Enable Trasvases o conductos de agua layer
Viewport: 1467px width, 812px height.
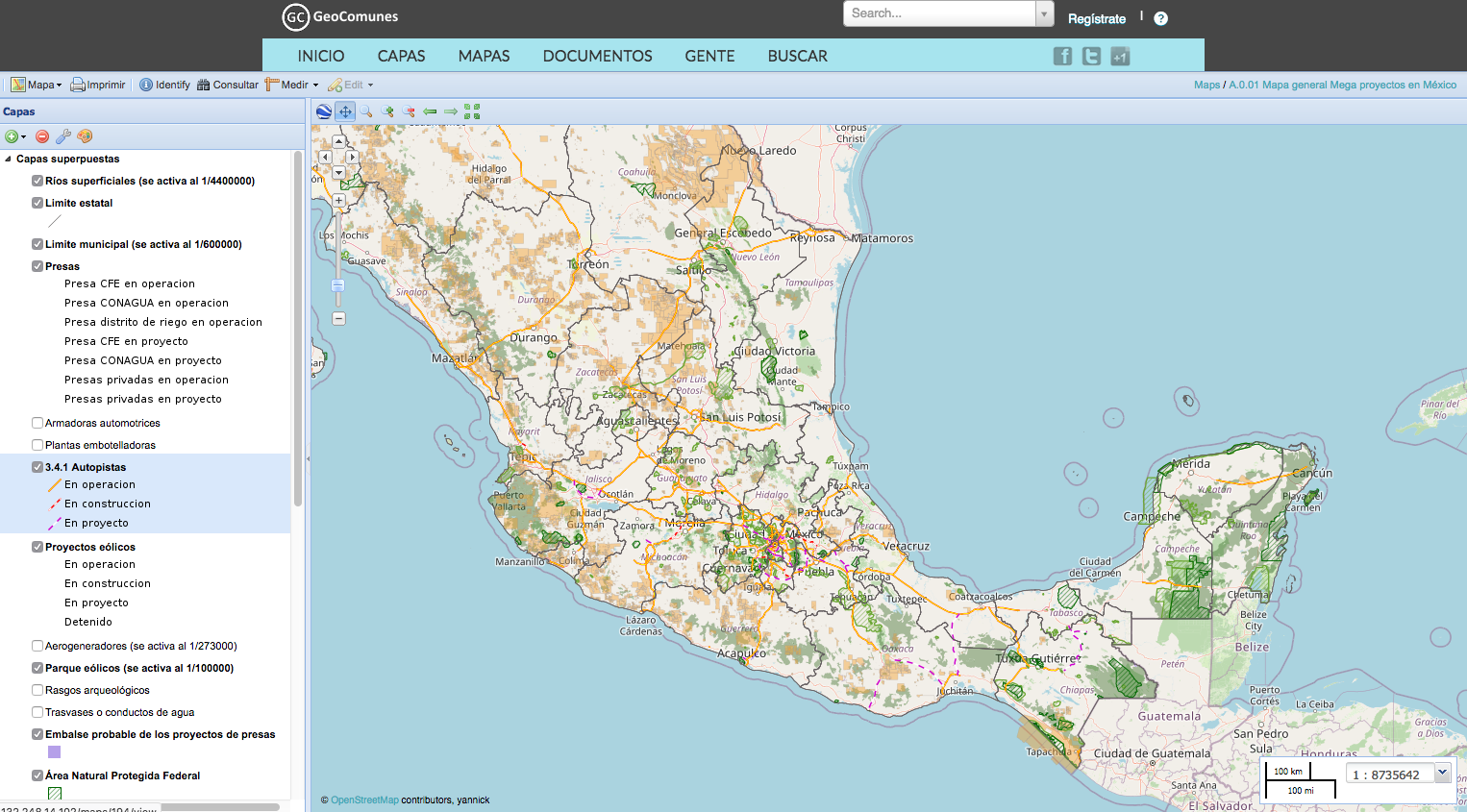pos(37,712)
